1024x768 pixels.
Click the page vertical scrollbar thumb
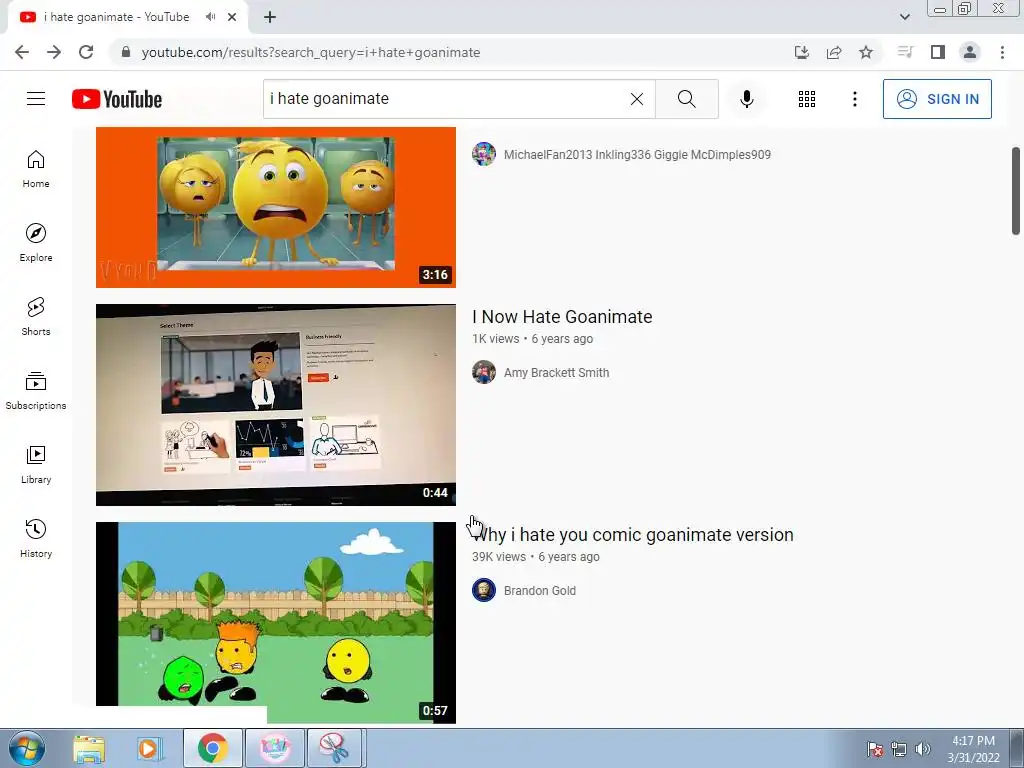tap(1016, 190)
